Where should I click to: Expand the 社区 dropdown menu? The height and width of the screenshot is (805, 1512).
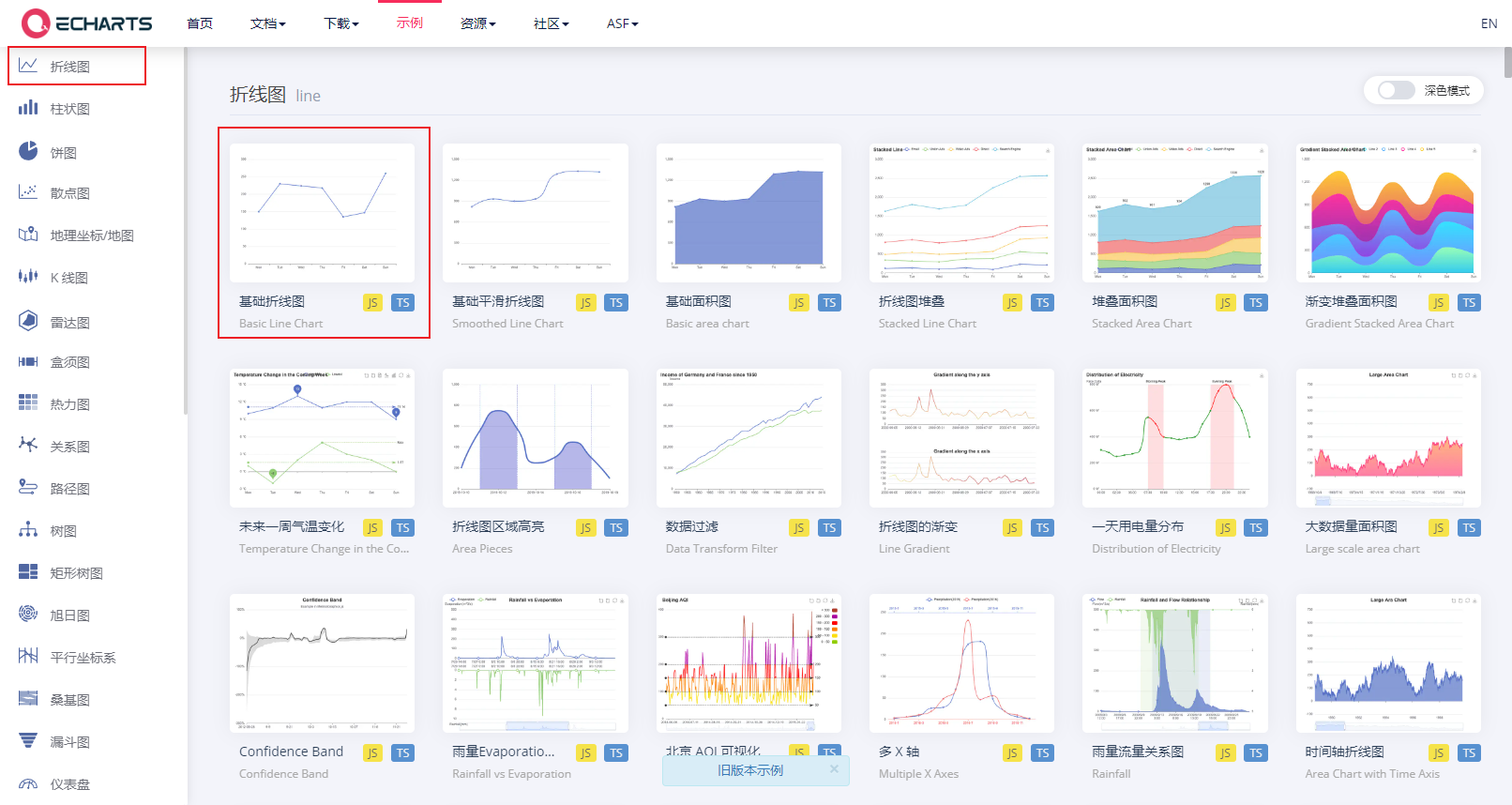pyautogui.click(x=552, y=23)
